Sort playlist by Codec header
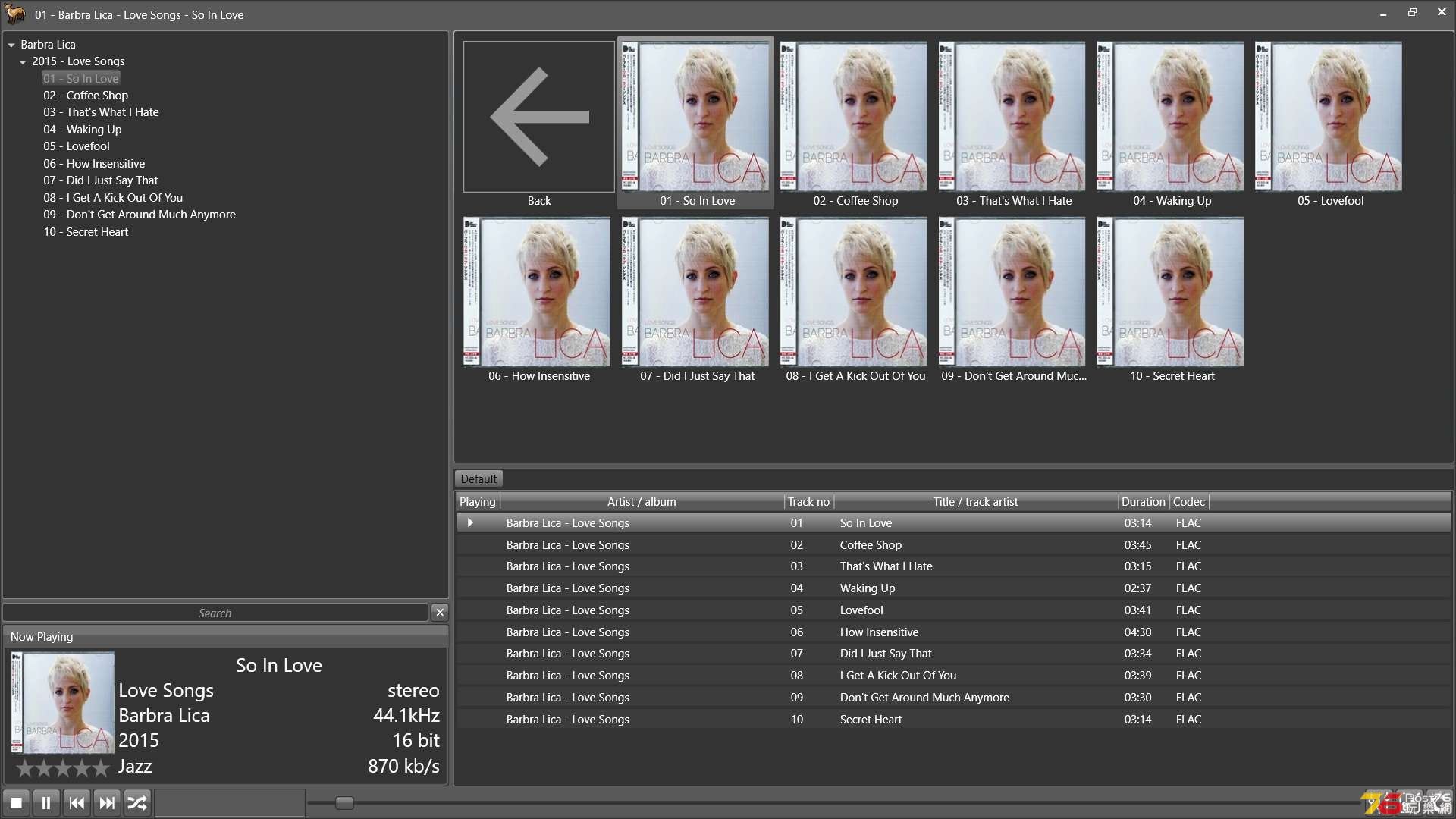1456x819 pixels. [1189, 502]
